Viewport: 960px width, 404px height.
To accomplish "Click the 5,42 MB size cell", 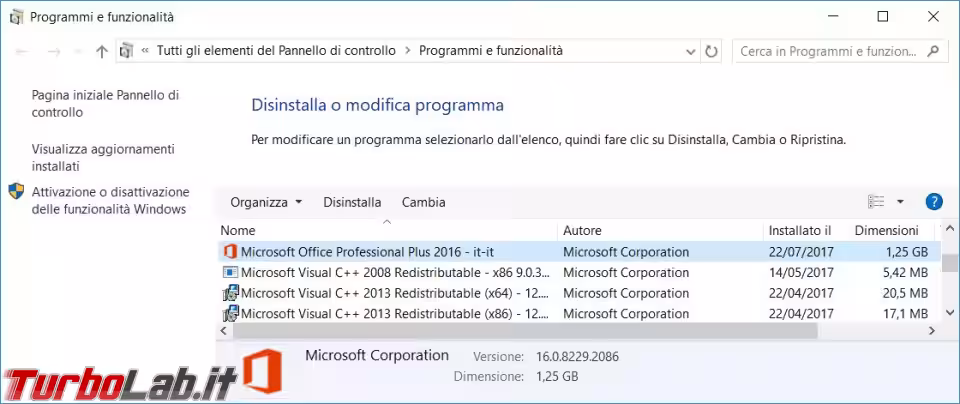I will (x=906, y=272).
